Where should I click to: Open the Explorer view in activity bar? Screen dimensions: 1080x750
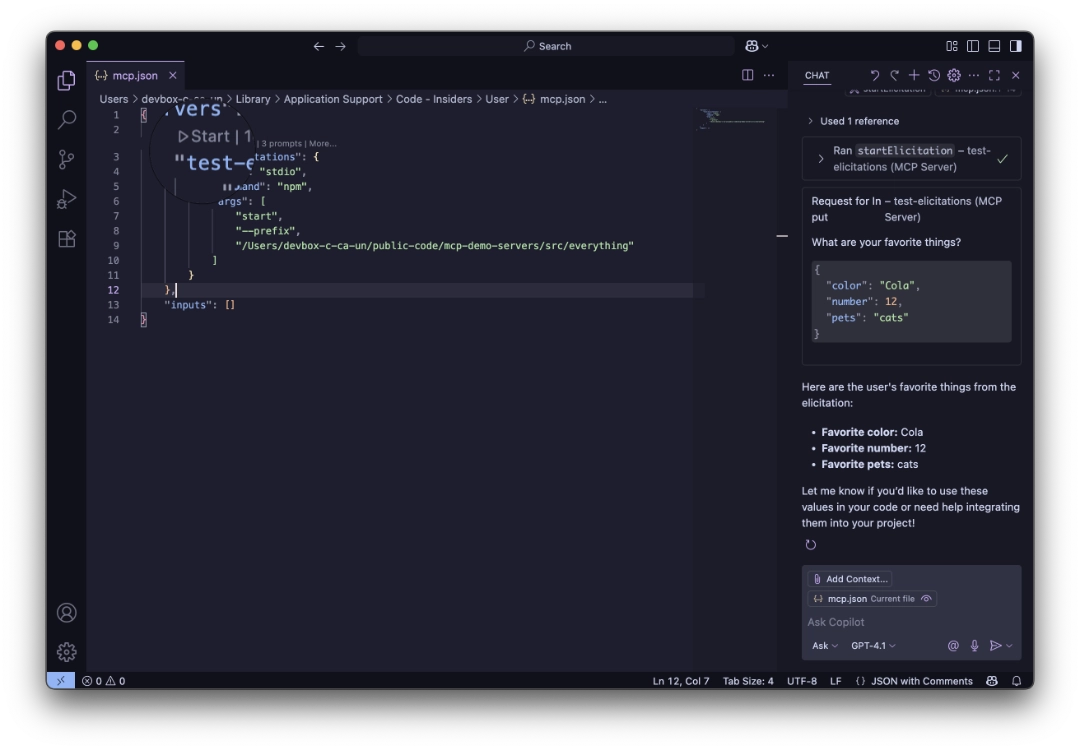point(66,81)
